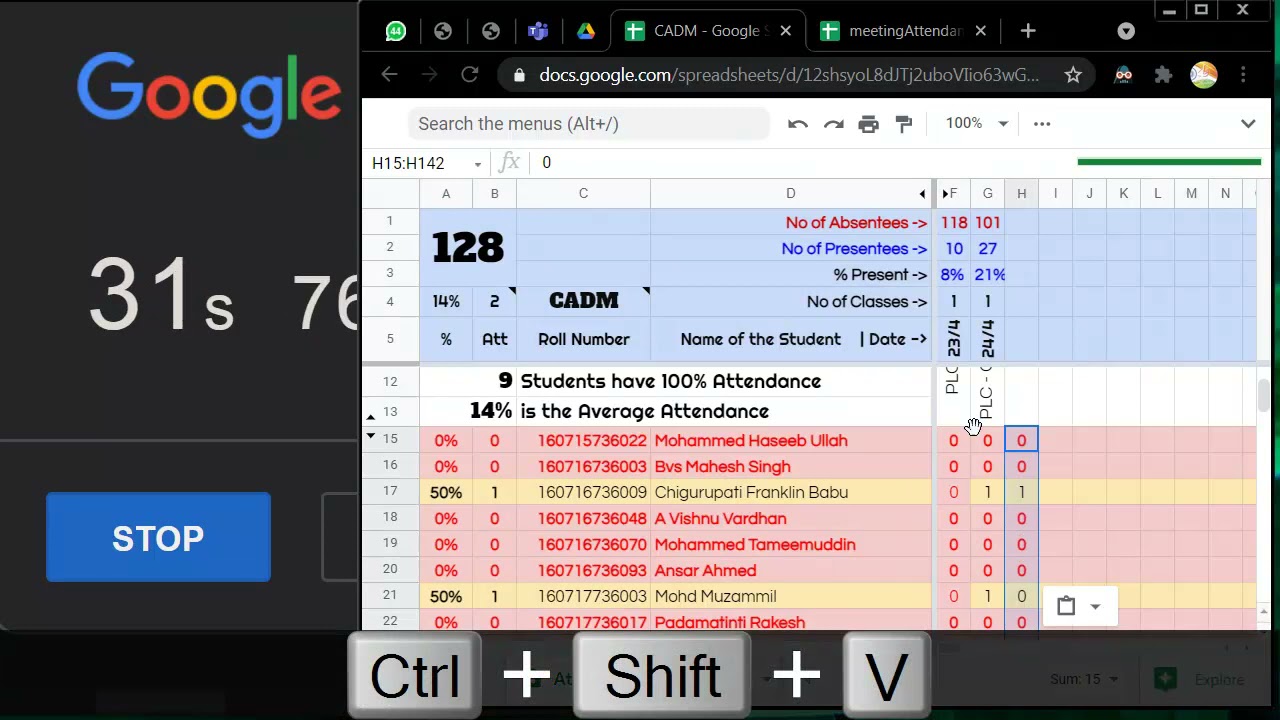Select column H header
Screen dimensions: 1280x720
pyautogui.click(x=1021, y=193)
